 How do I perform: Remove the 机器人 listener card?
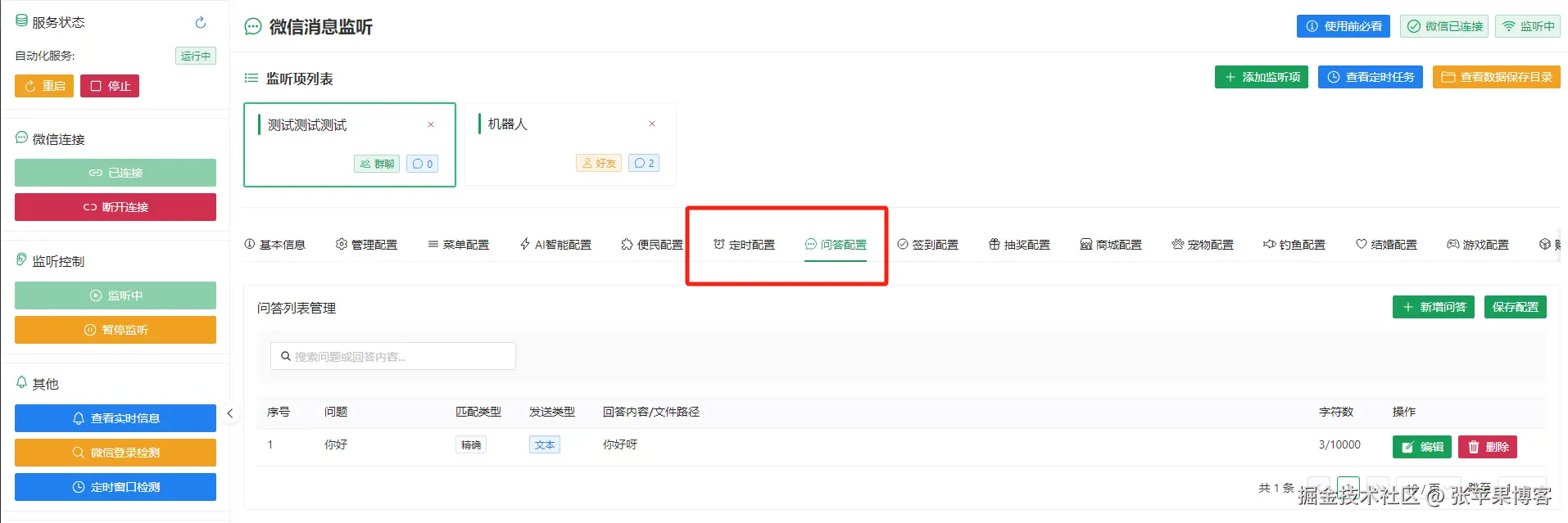click(x=652, y=124)
